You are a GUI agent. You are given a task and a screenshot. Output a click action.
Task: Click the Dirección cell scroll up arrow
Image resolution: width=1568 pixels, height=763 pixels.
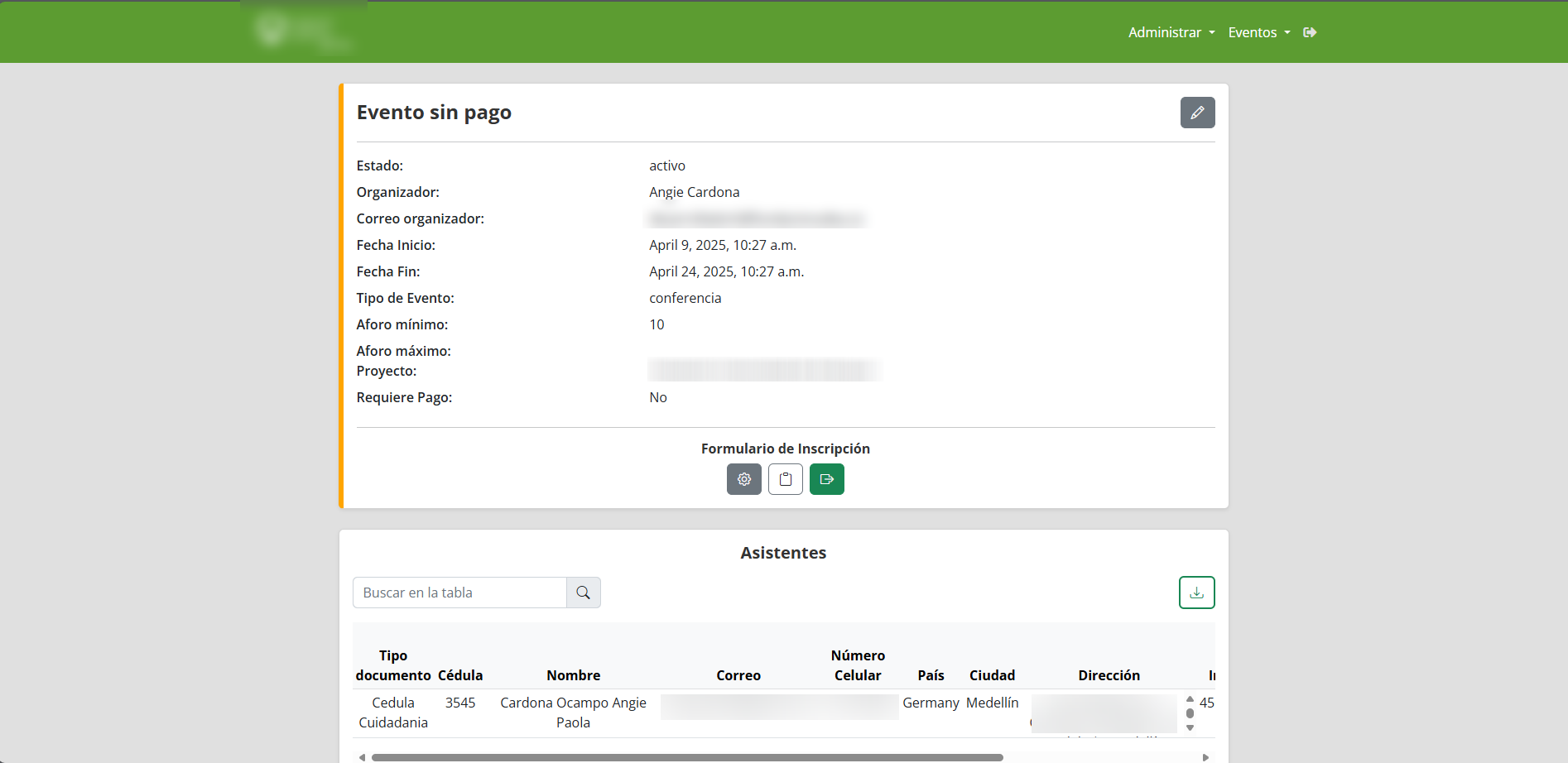click(1190, 699)
